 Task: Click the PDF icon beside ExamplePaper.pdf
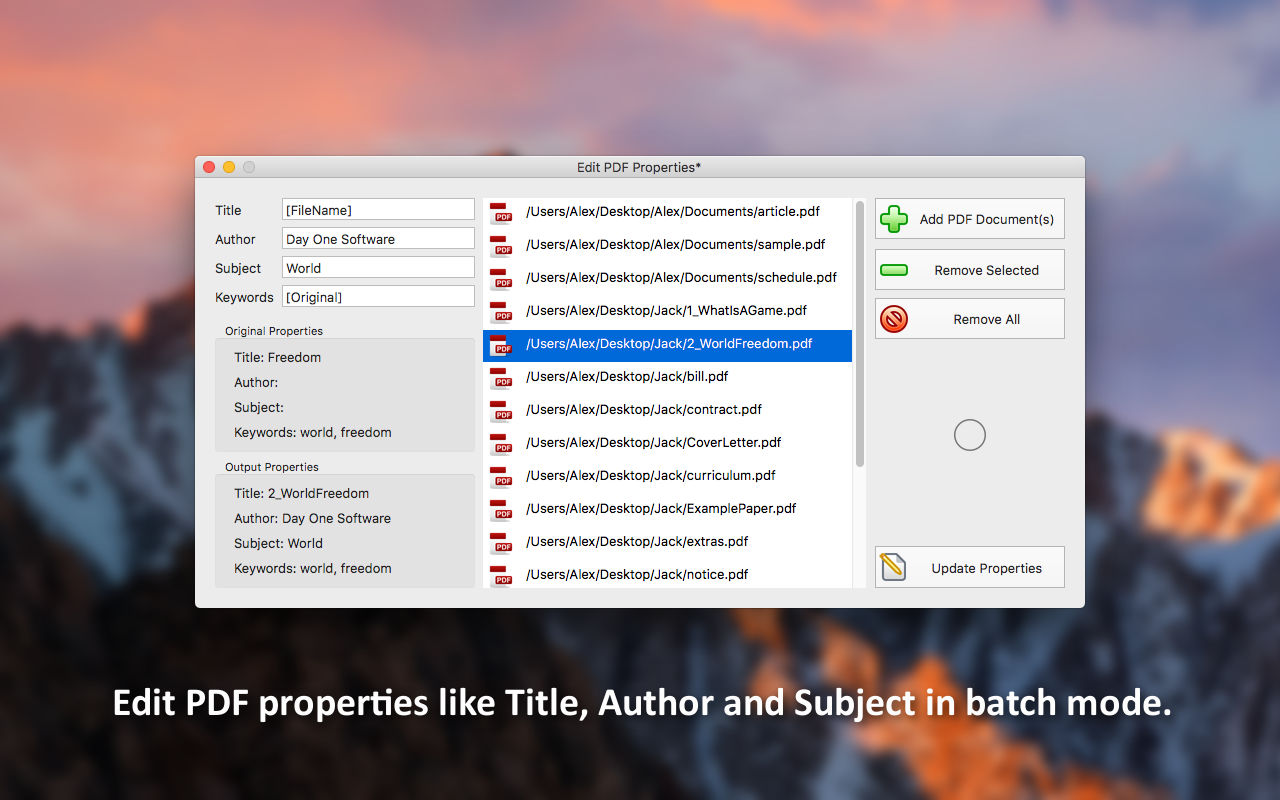point(501,509)
